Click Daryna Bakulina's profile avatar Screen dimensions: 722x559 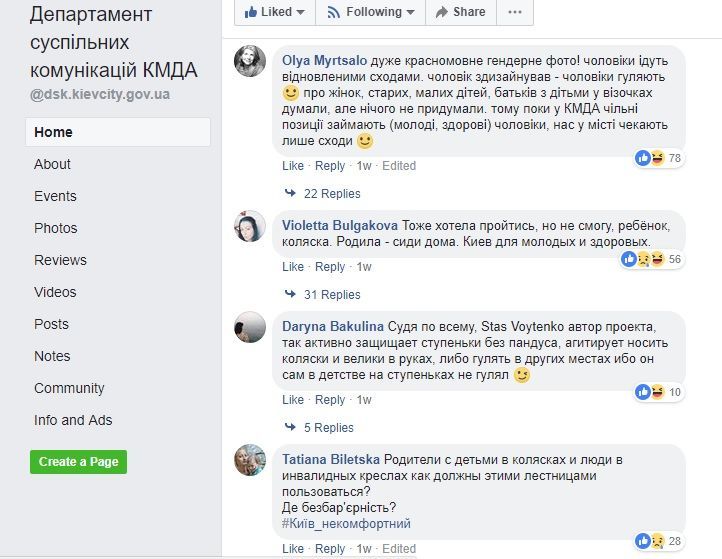coord(249,327)
